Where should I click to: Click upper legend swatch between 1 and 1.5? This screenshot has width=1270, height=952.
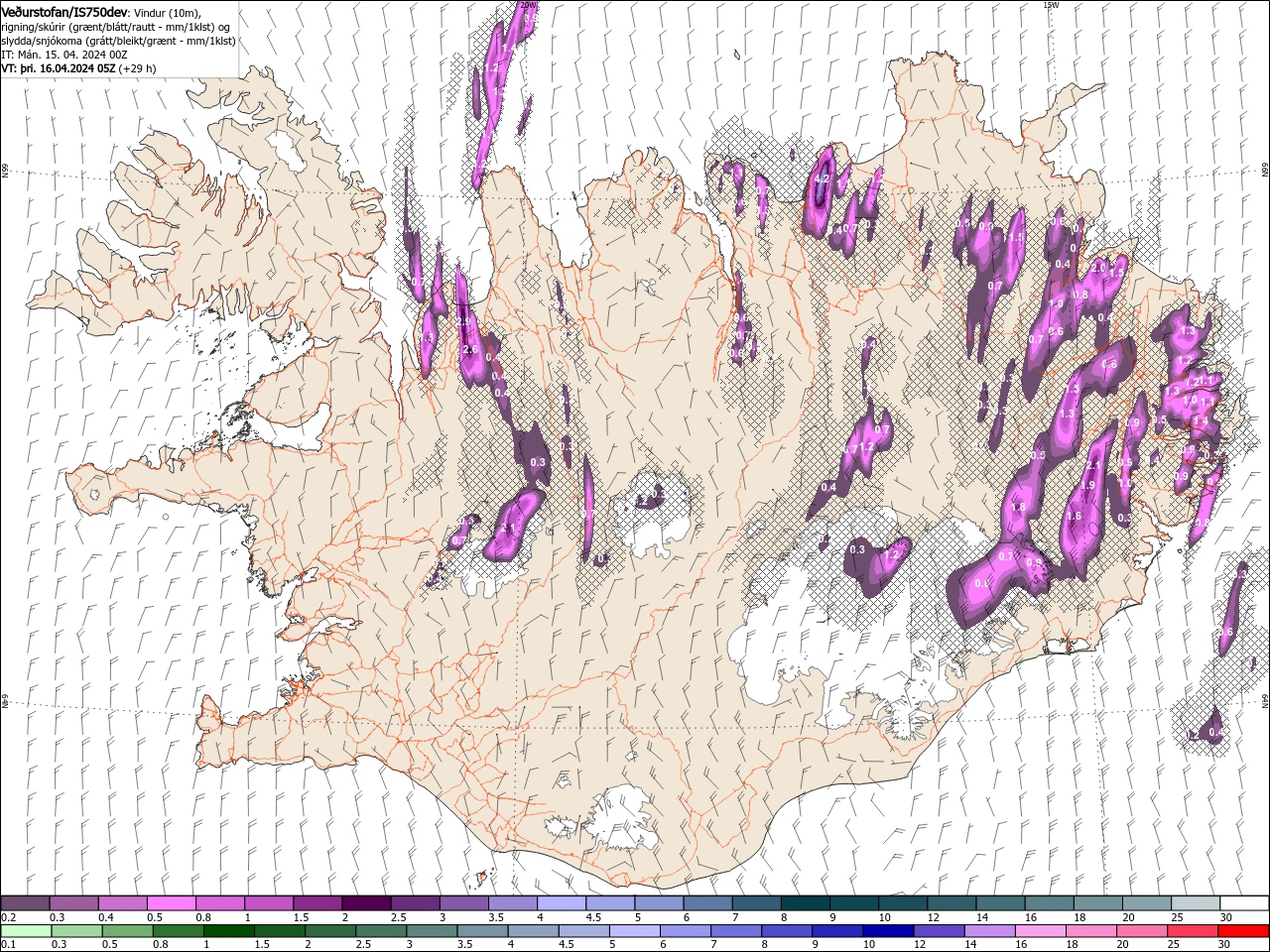pos(269,903)
